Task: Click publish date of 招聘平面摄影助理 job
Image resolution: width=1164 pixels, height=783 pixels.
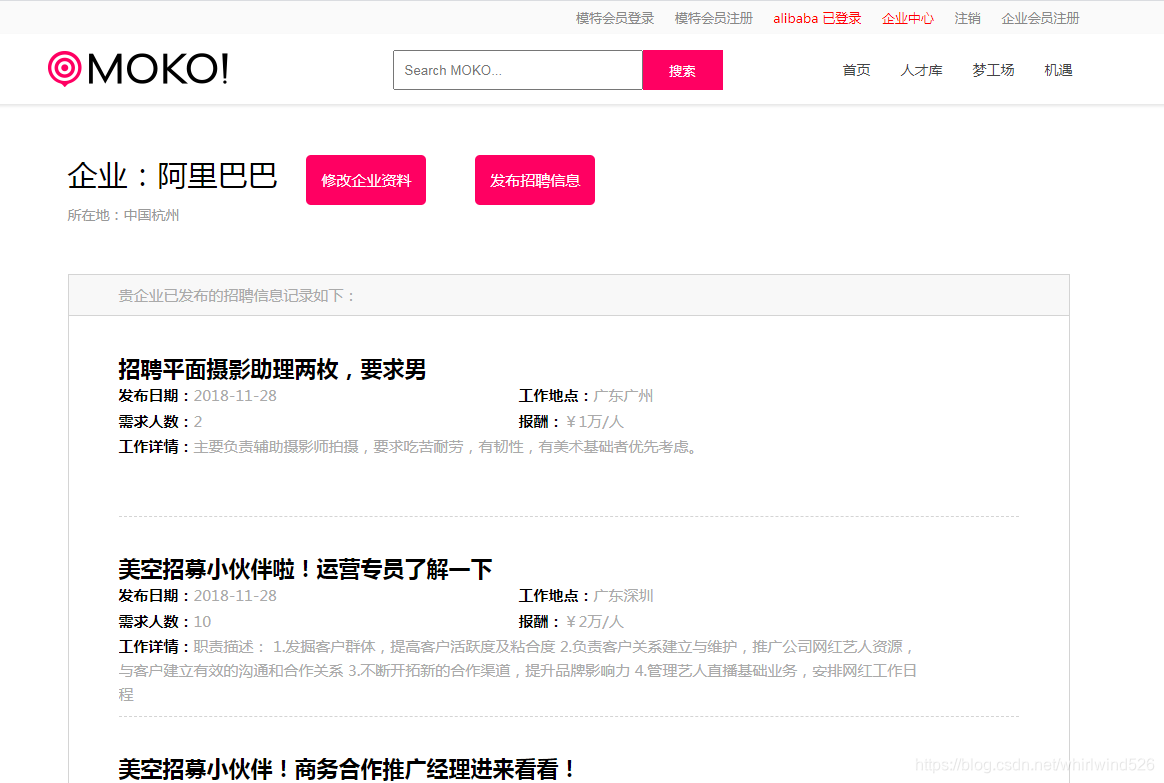Action: 235,396
